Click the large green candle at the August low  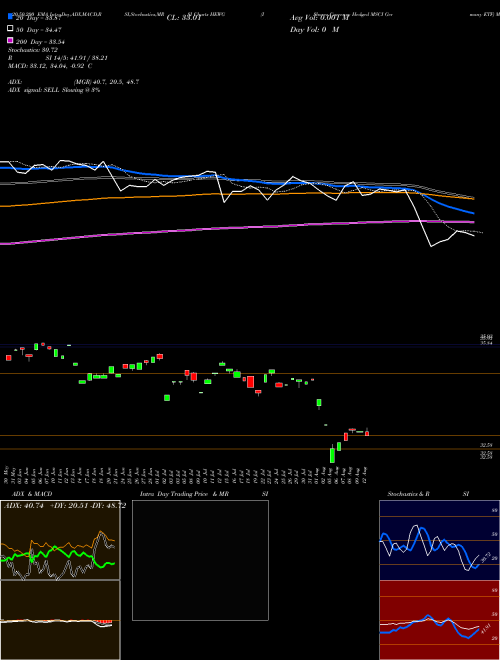332,455
